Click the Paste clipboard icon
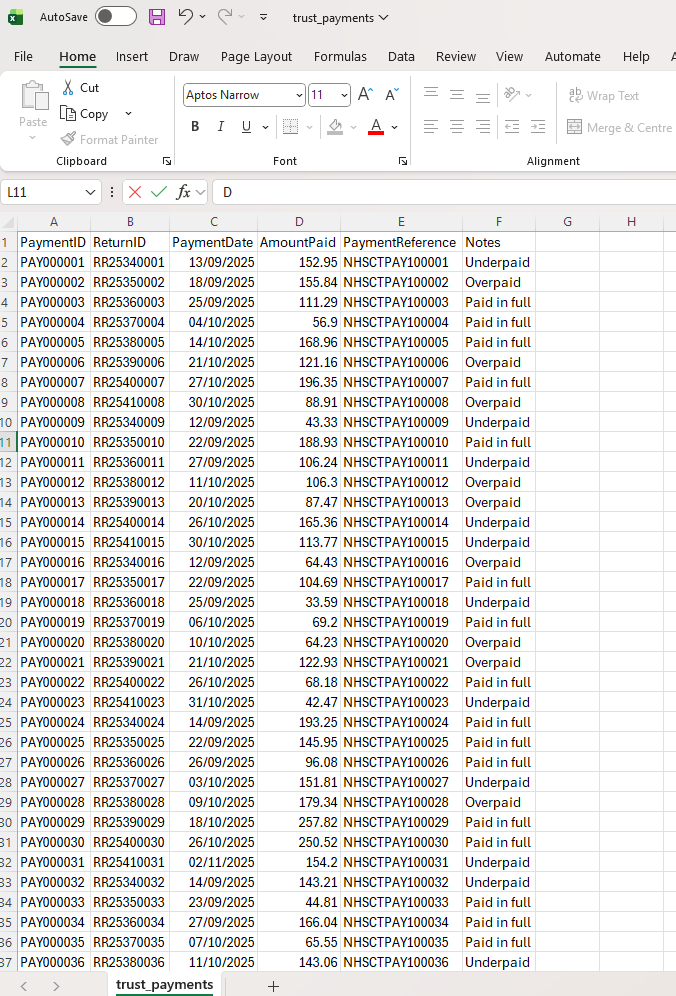 [x=34, y=97]
